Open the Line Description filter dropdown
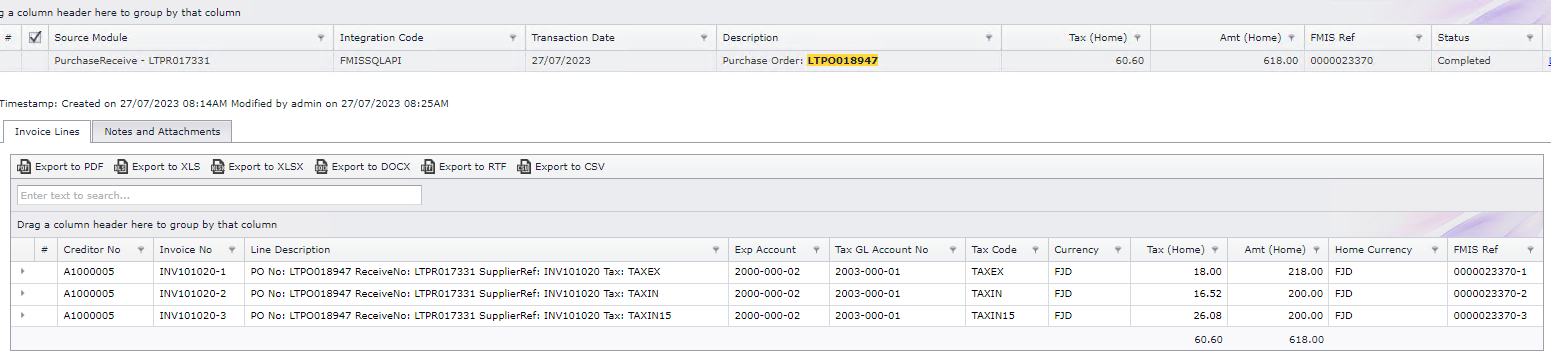The width and height of the screenshot is (1551, 361). pos(716,250)
